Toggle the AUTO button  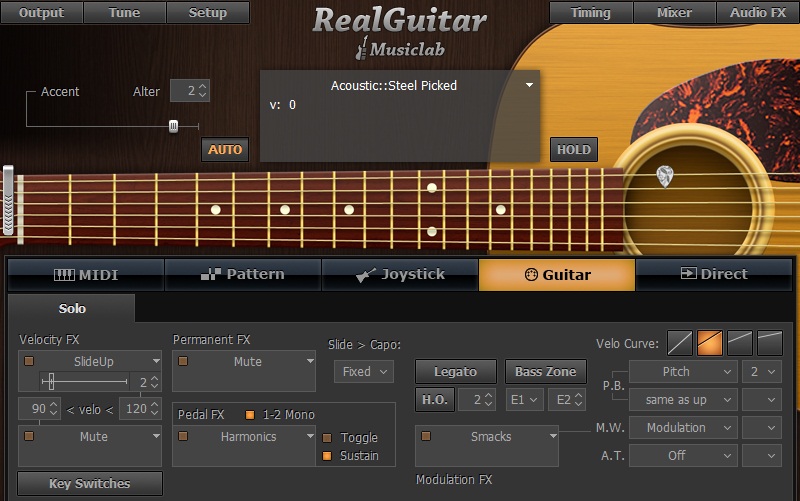225,149
